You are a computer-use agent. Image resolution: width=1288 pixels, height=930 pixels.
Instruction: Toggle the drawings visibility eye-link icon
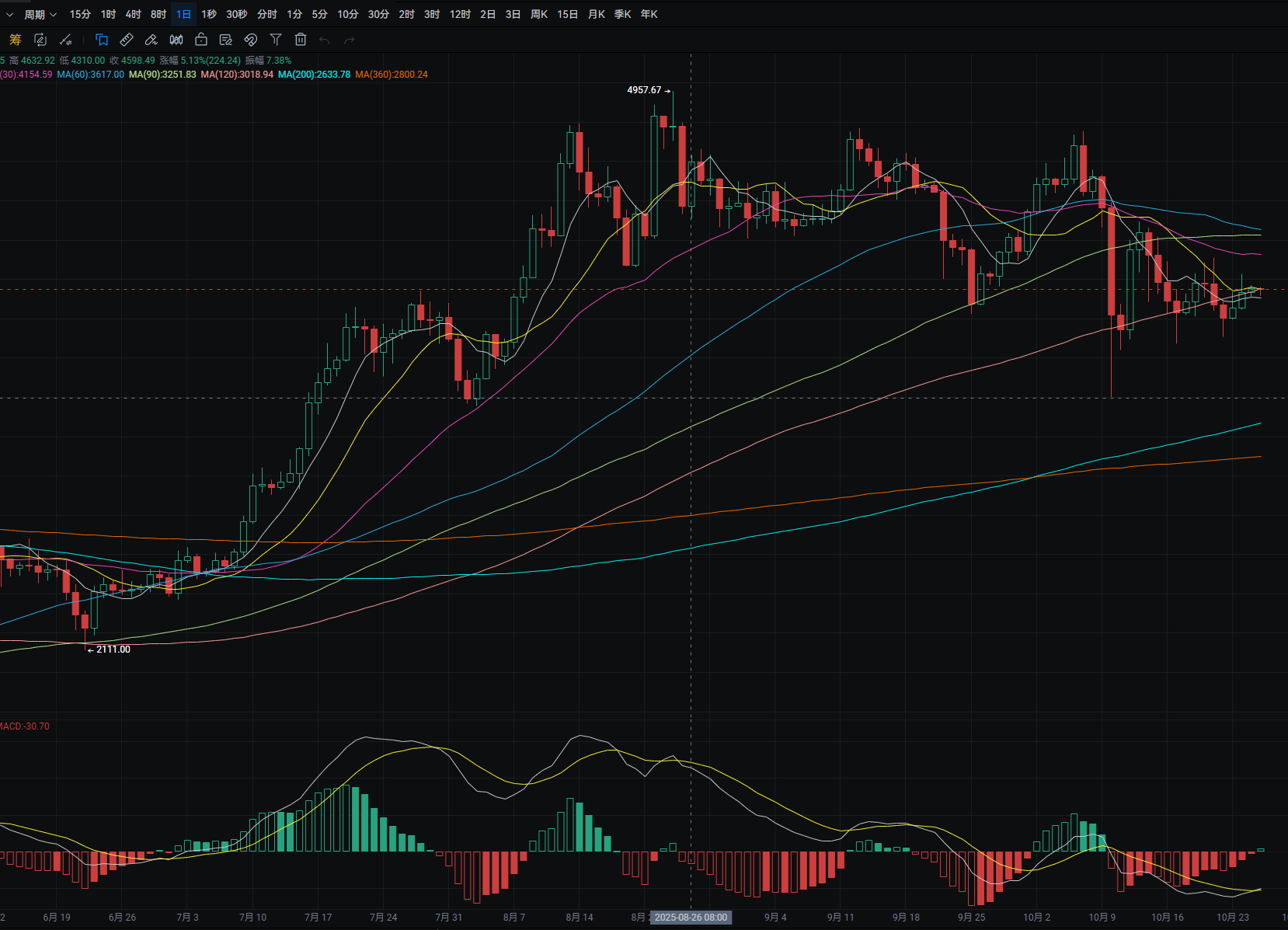(250, 40)
